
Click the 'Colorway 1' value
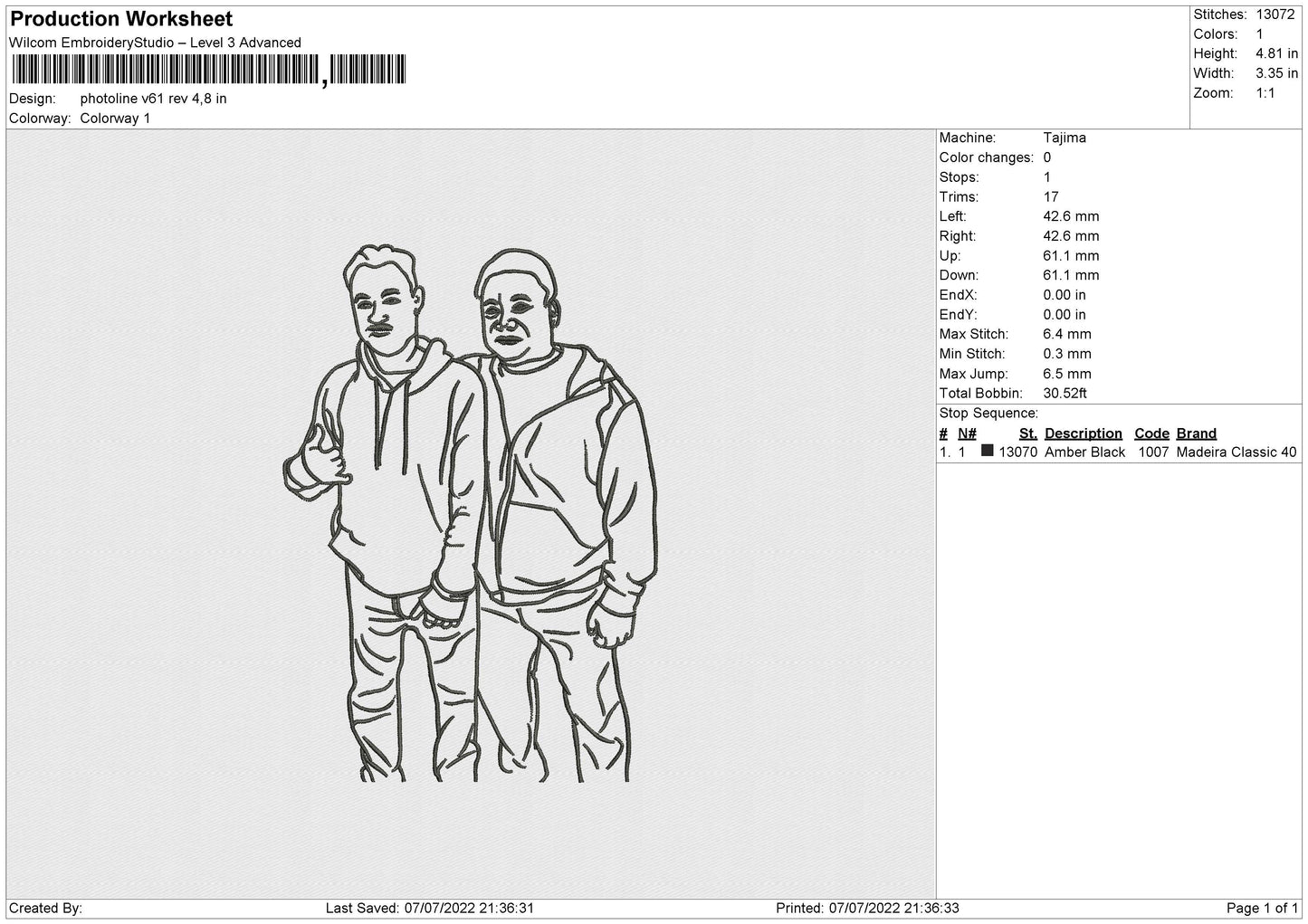pos(115,119)
